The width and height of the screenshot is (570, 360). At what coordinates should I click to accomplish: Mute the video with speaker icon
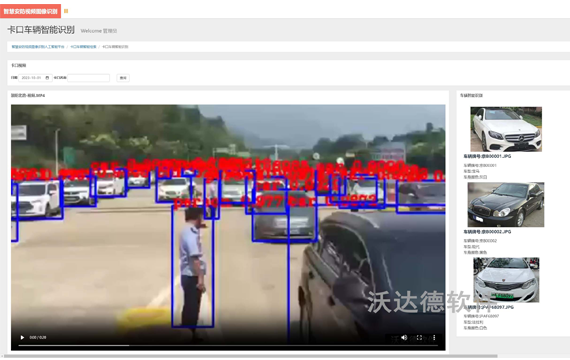404,337
